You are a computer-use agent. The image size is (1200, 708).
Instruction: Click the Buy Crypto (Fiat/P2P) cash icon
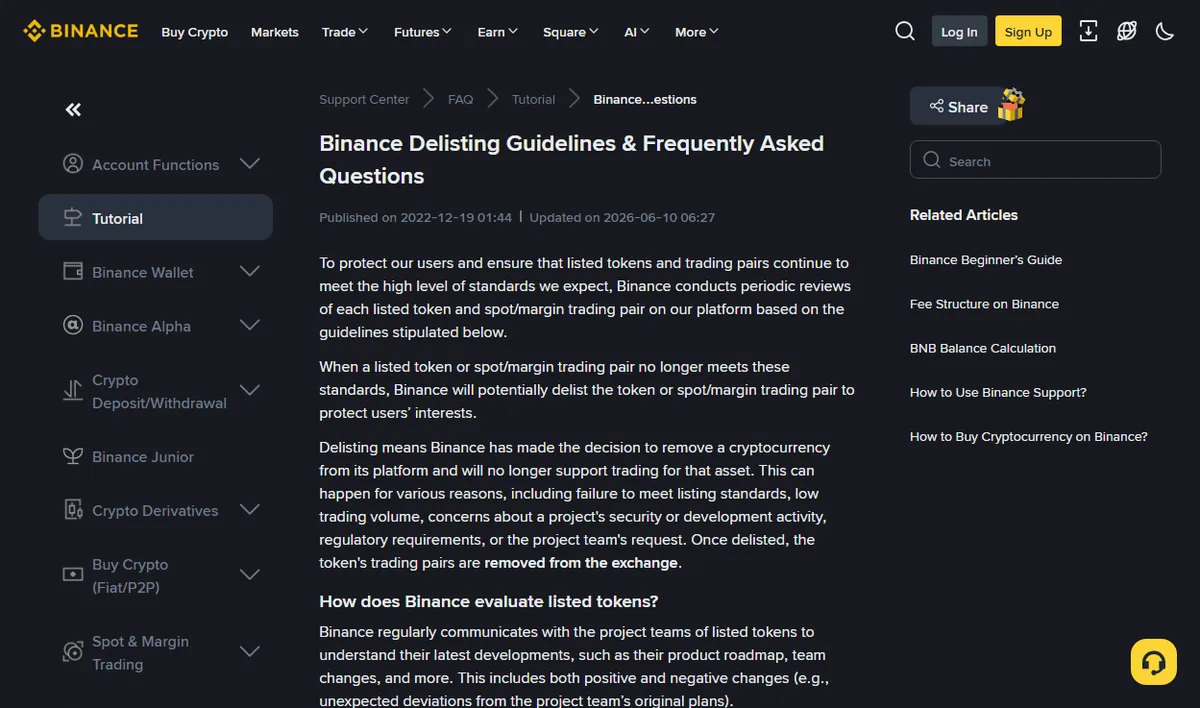click(x=72, y=575)
